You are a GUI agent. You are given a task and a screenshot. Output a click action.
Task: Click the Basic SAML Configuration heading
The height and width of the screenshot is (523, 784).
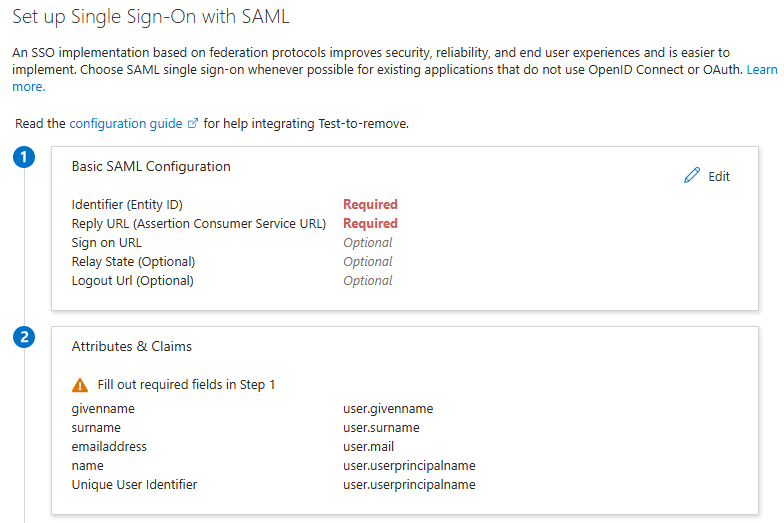(151, 167)
